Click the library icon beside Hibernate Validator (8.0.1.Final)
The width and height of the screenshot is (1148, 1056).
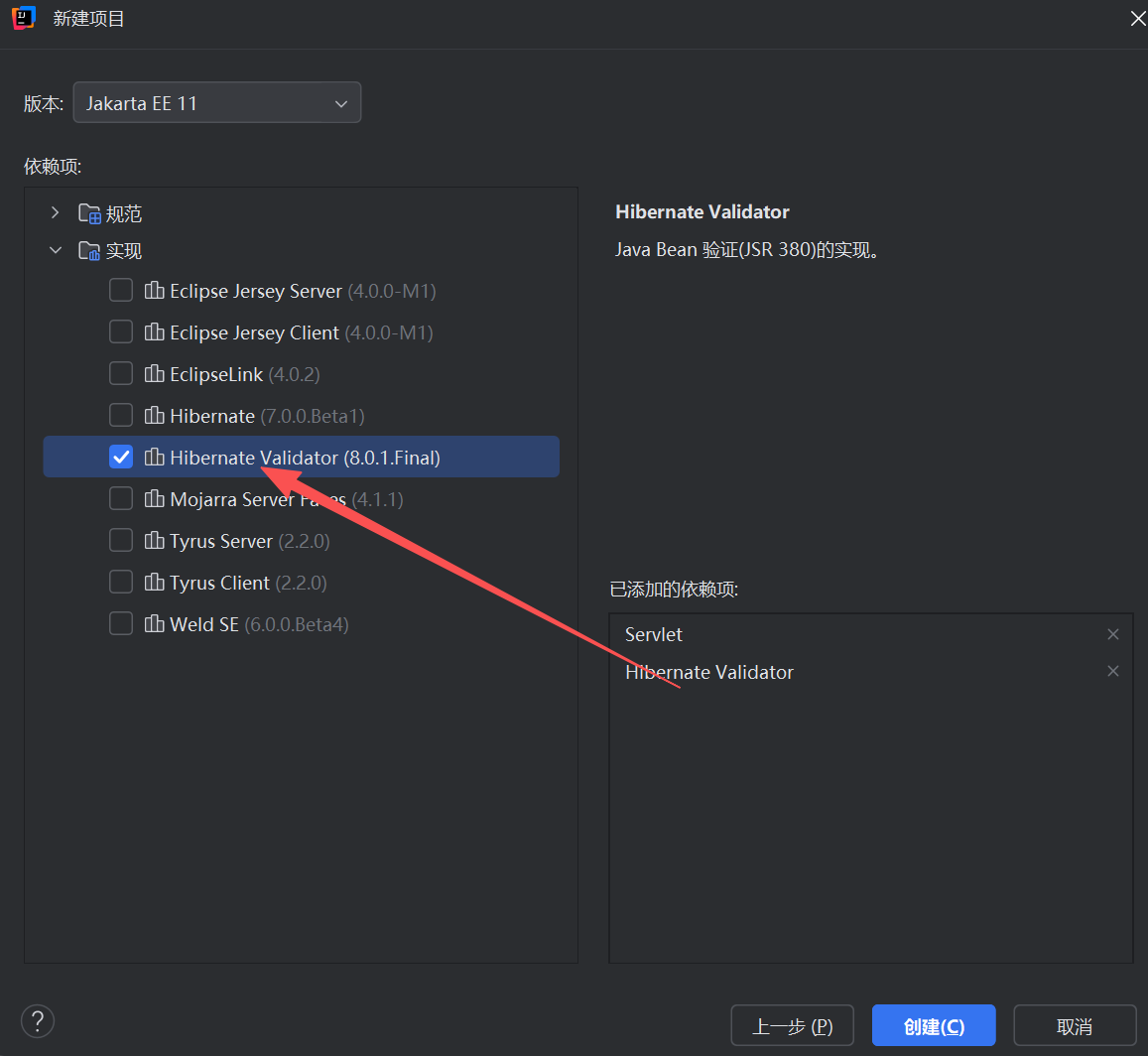coord(155,458)
